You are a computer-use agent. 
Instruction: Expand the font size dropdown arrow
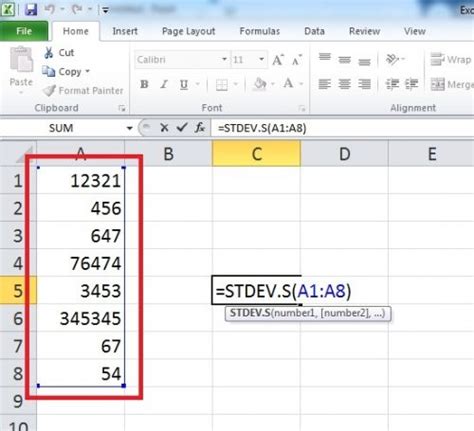[x=262, y=60]
